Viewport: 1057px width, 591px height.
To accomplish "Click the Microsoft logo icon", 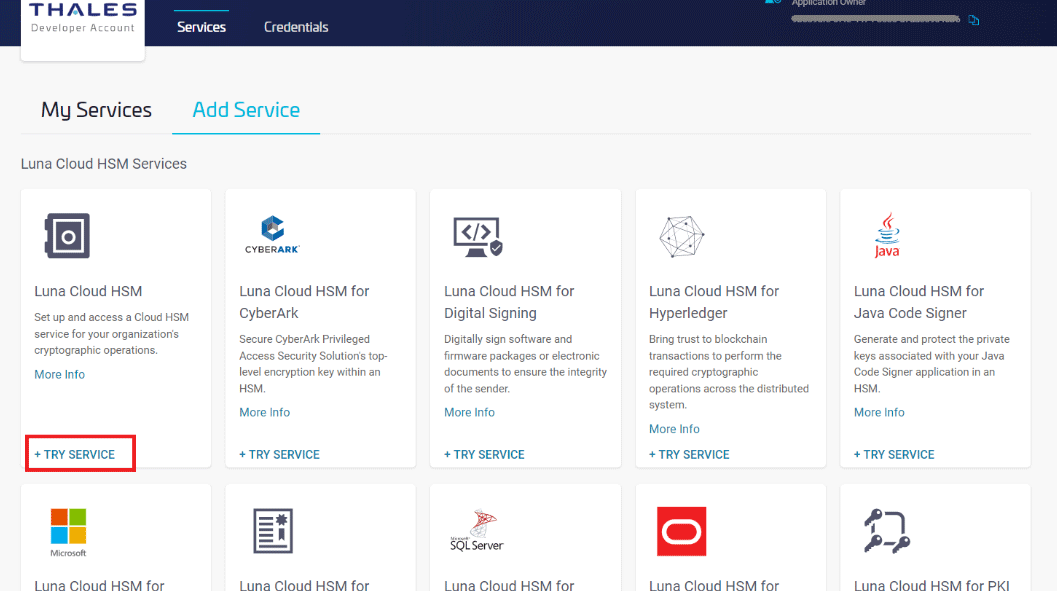I will 68,532.
